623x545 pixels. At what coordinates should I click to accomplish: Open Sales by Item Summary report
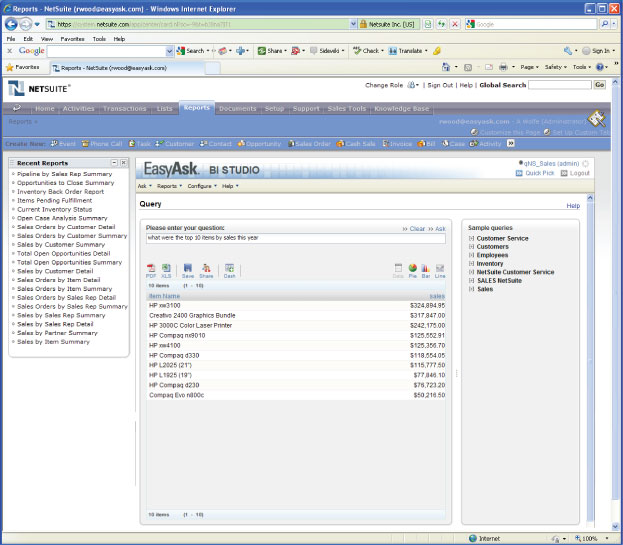[53, 342]
